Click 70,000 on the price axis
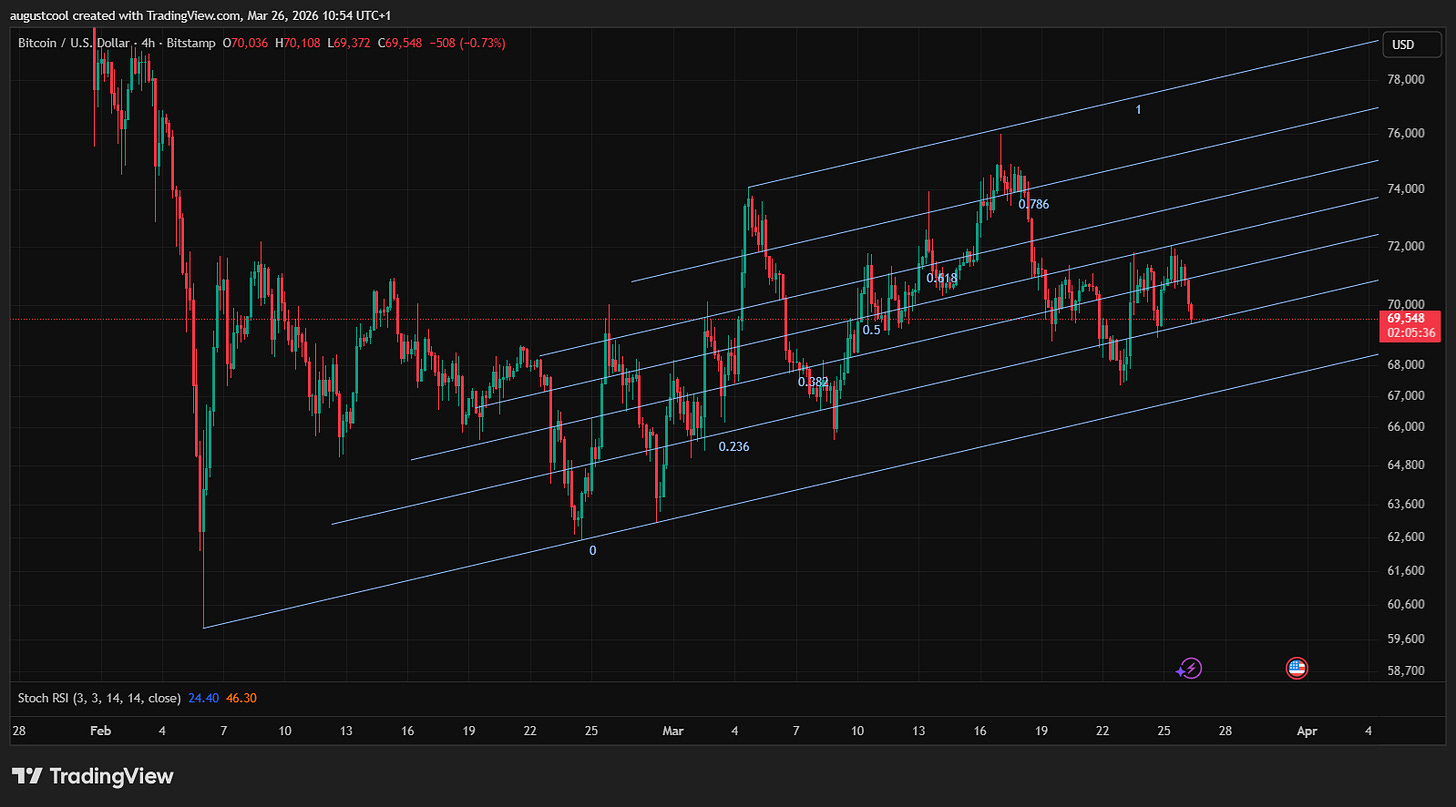This screenshot has height=807, width=1456. (1407, 304)
